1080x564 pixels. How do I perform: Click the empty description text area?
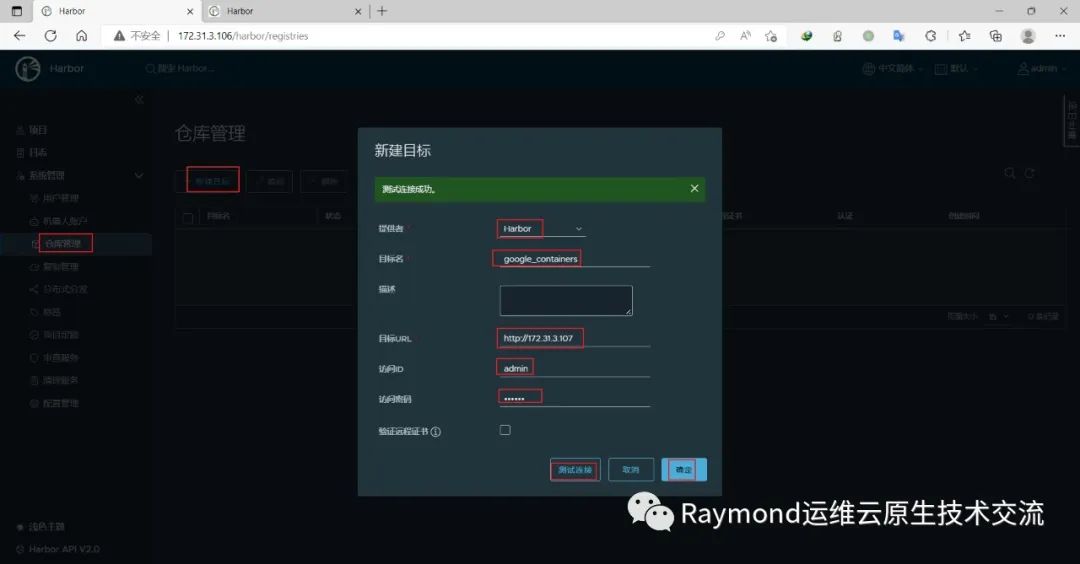(566, 300)
